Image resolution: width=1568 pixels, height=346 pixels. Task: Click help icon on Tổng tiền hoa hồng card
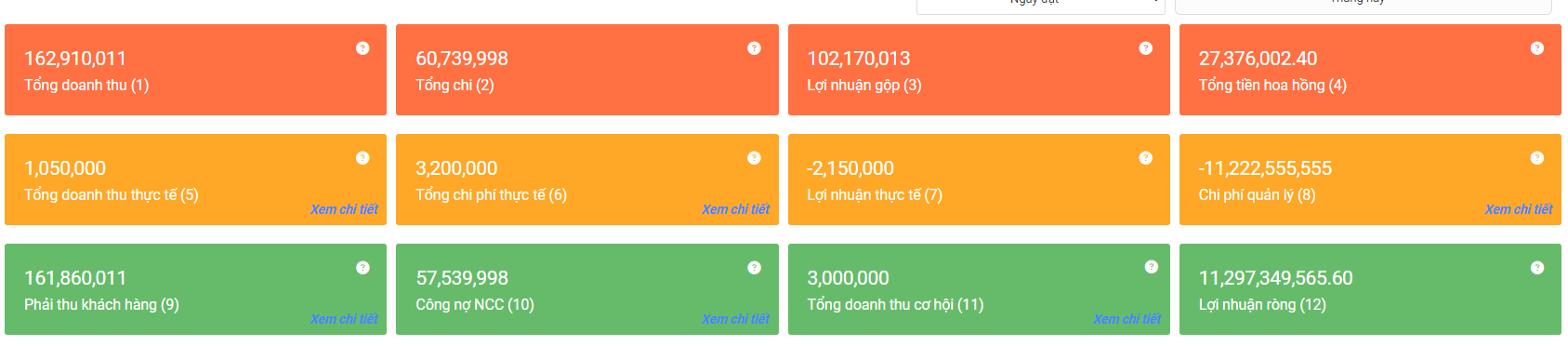1536,48
